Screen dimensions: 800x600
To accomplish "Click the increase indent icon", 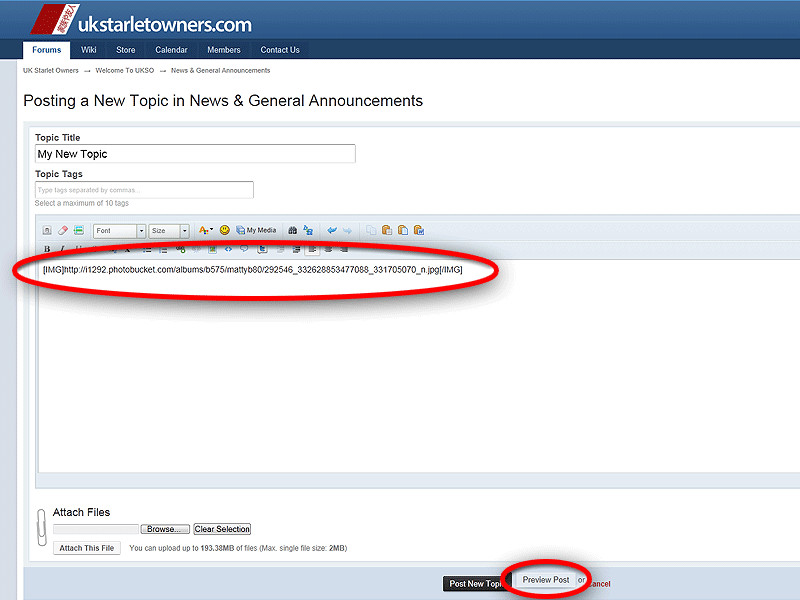I will point(296,249).
